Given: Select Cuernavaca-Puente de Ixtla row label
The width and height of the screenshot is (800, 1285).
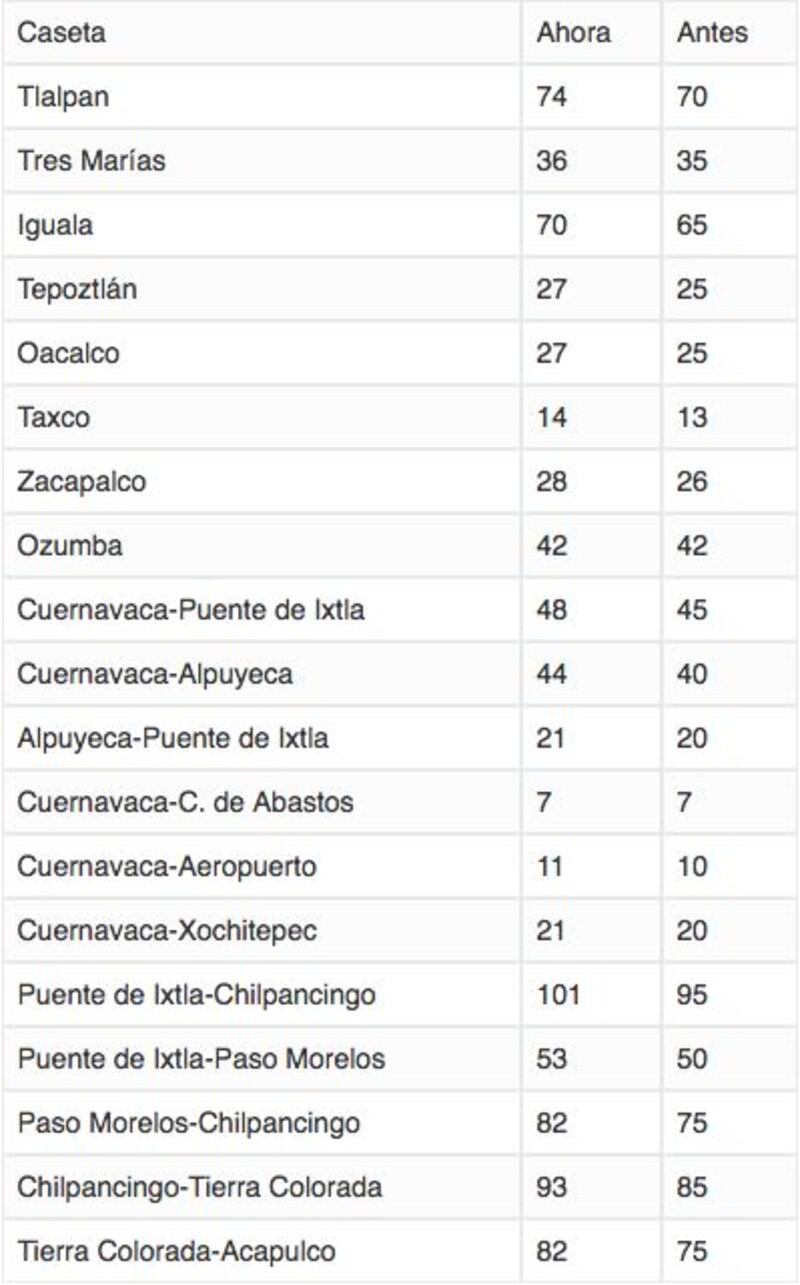Looking at the screenshot, I should [190, 609].
